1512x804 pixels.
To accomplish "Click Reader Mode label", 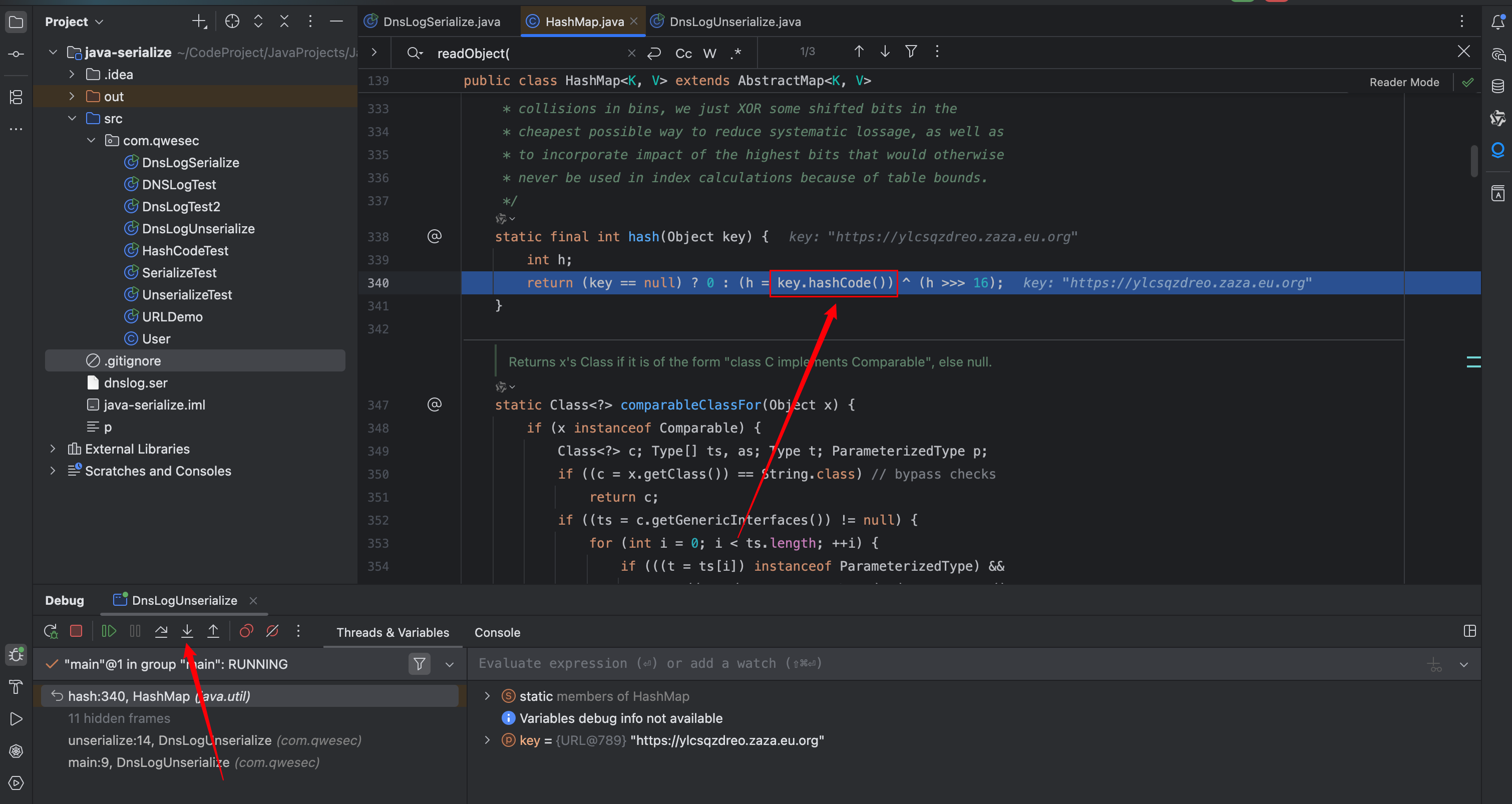I will [x=1403, y=82].
